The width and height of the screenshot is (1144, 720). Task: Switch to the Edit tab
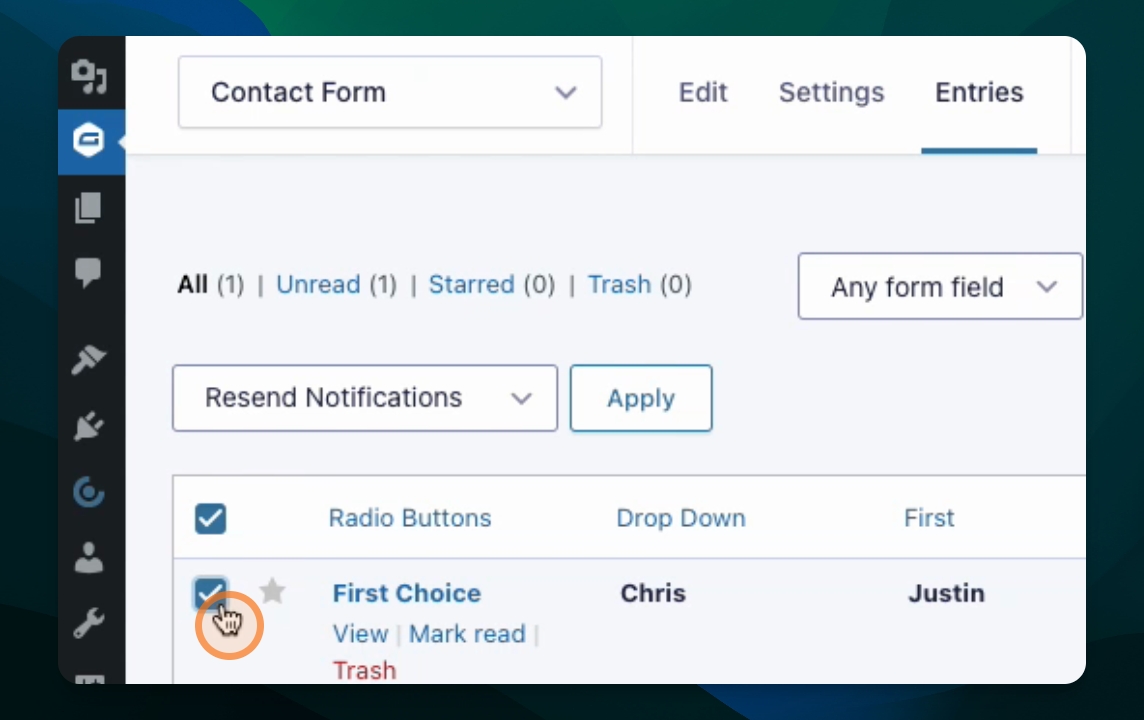[703, 92]
